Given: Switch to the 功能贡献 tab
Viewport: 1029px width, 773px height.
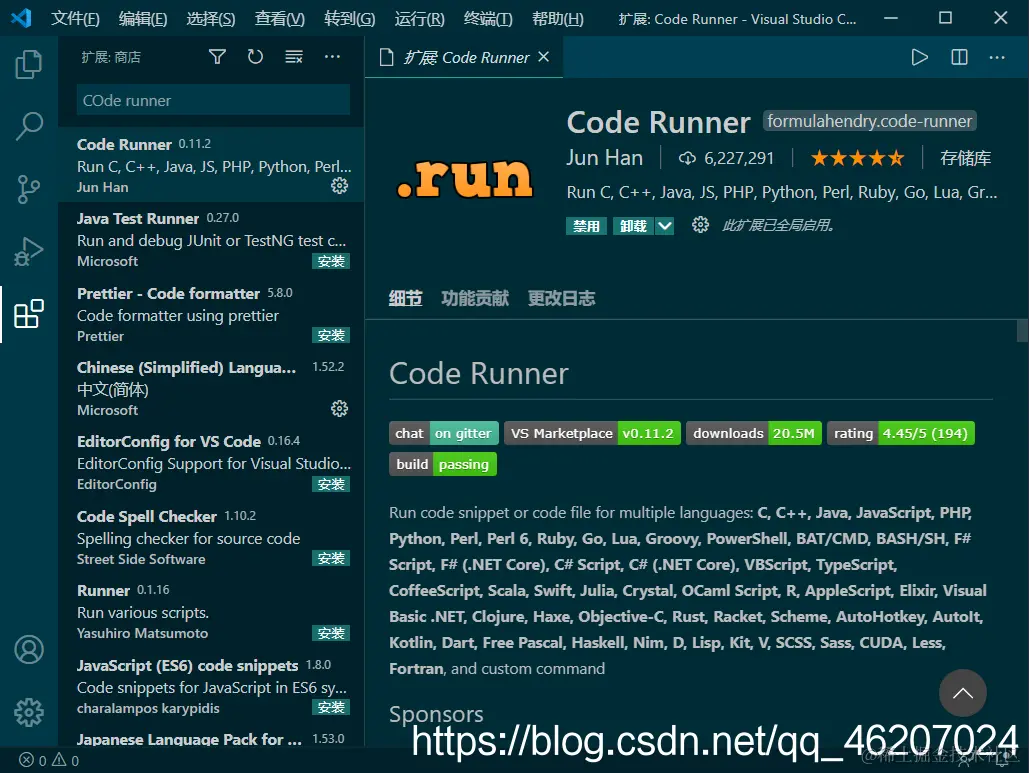Looking at the screenshot, I should click(x=475, y=299).
